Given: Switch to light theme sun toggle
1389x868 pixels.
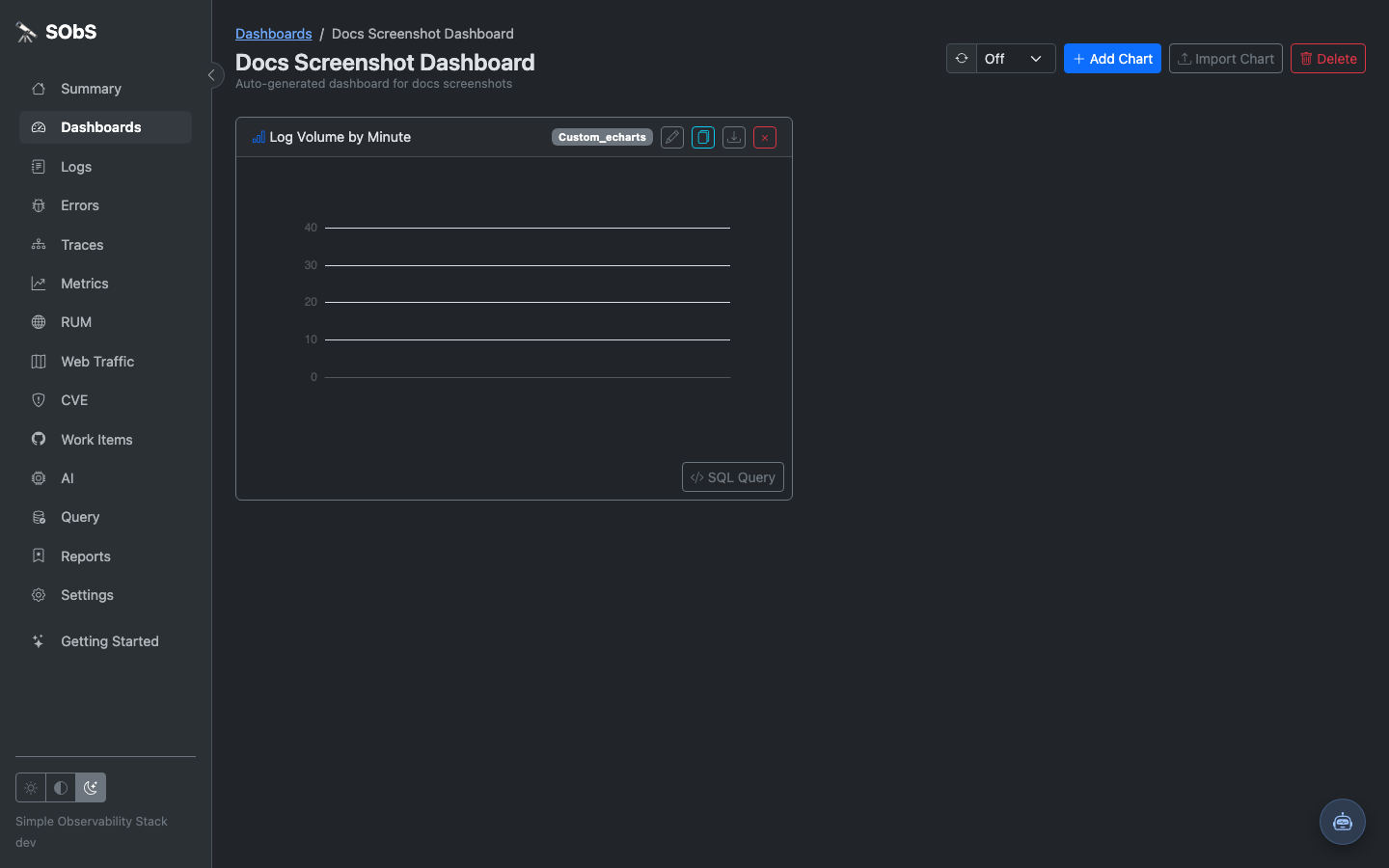Looking at the screenshot, I should (x=31, y=788).
